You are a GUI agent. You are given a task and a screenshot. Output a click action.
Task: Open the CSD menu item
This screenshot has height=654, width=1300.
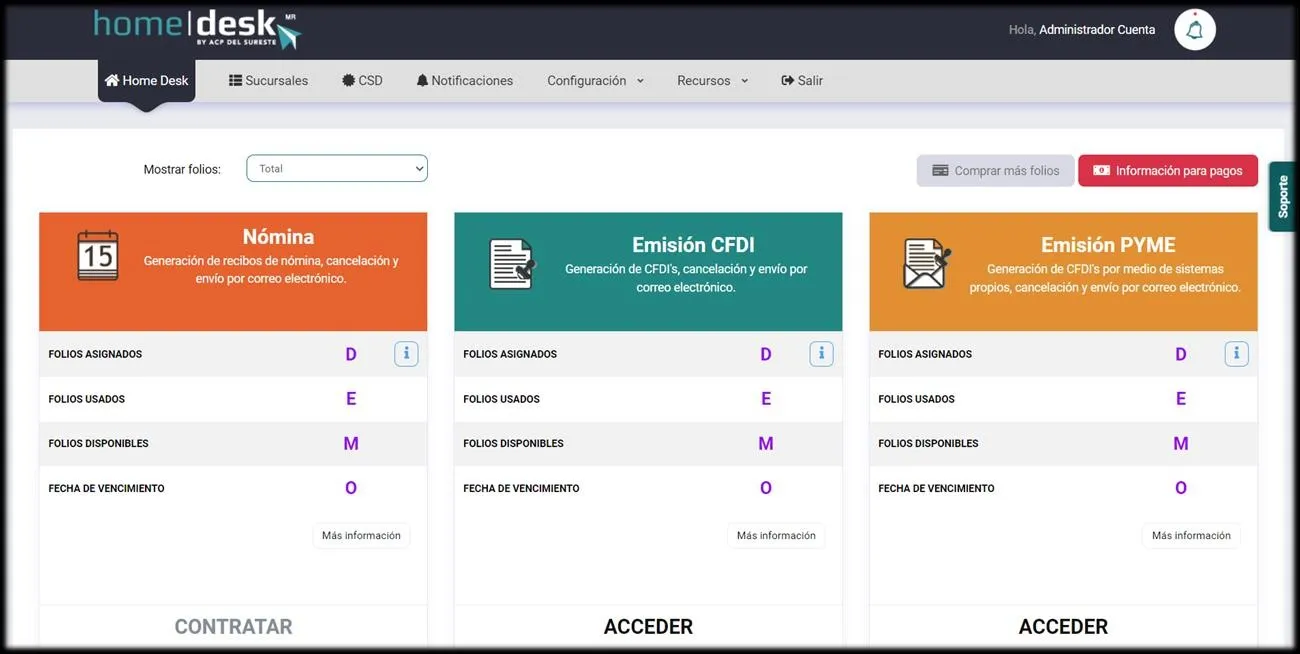pos(362,81)
